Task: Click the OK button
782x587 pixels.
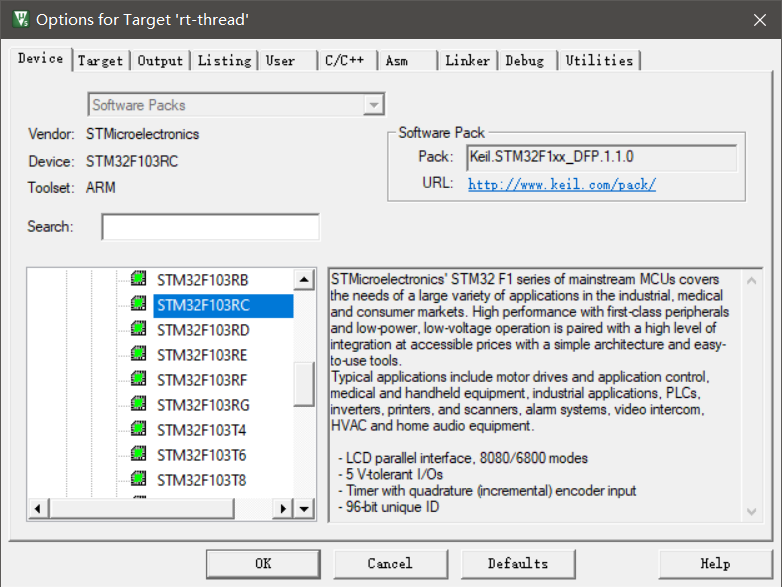Action: tap(263, 564)
